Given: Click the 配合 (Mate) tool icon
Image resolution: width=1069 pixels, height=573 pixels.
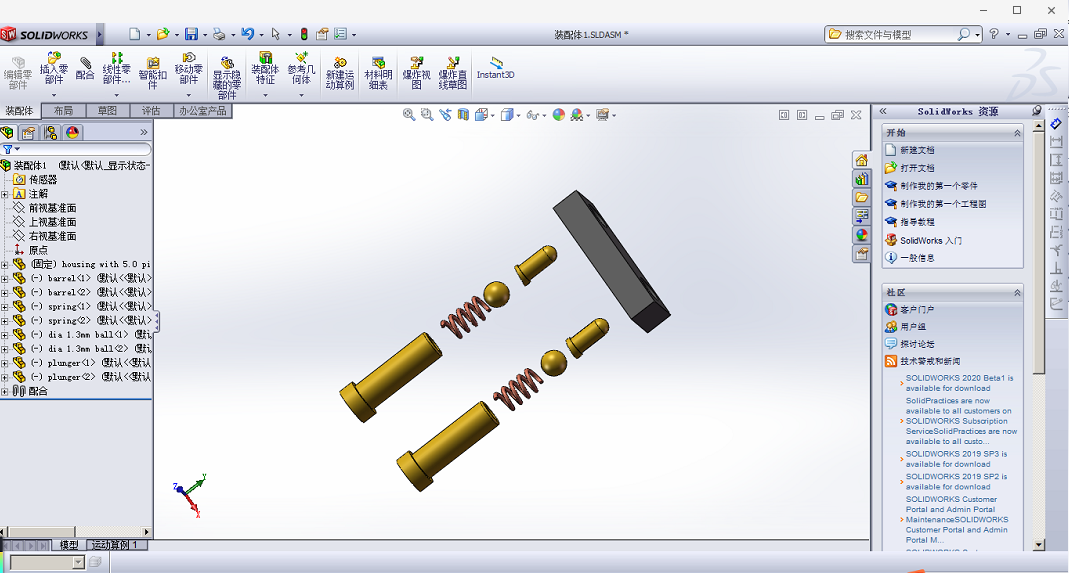Looking at the screenshot, I should [85, 69].
